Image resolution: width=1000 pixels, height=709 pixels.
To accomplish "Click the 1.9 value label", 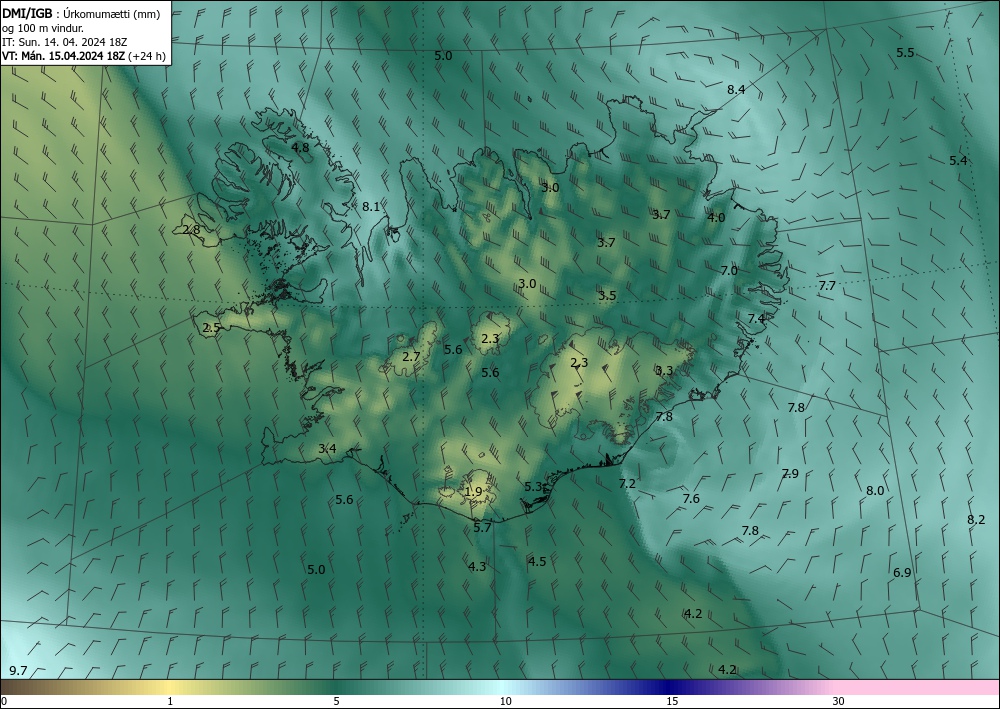I will pos(473,492).
